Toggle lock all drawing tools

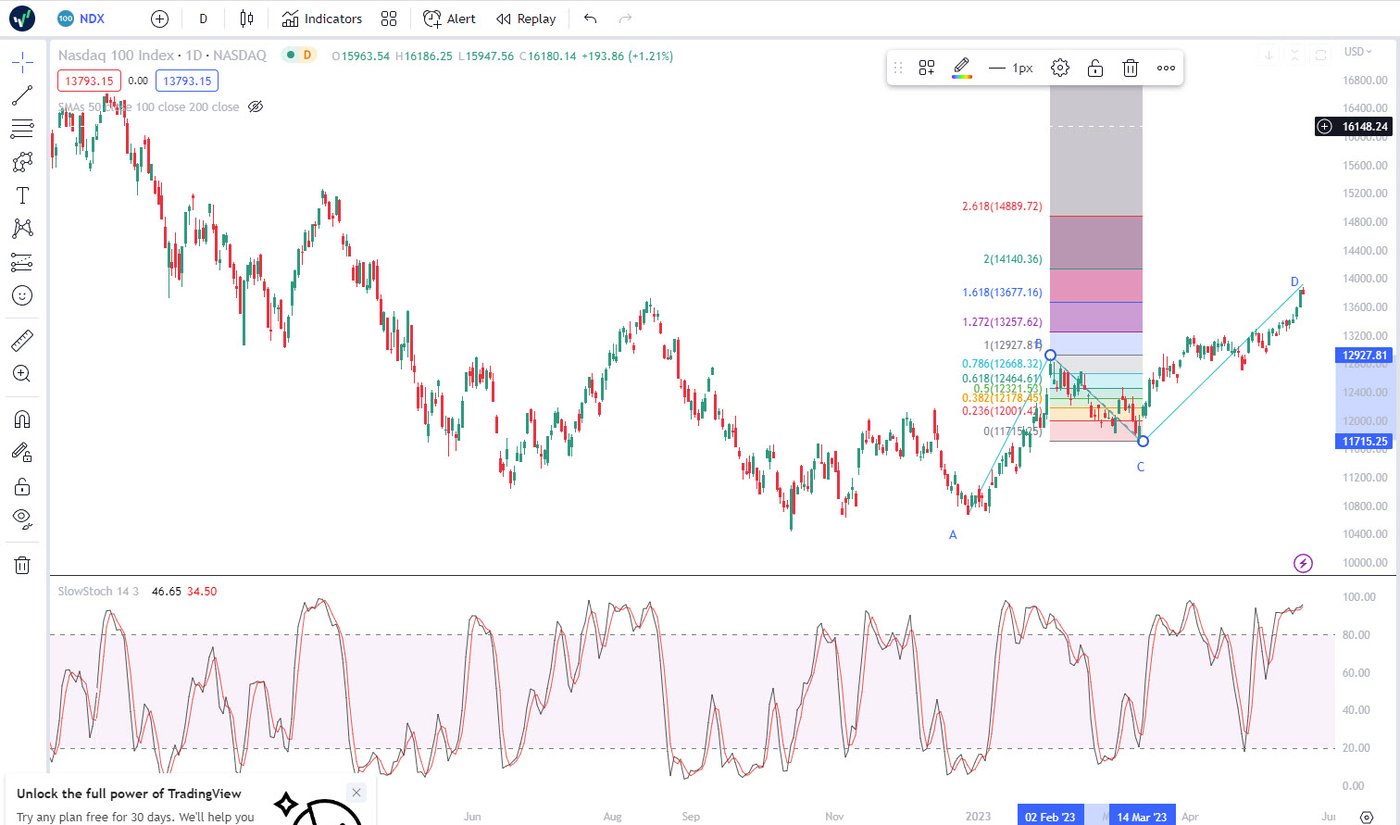[x=22, y=487]
